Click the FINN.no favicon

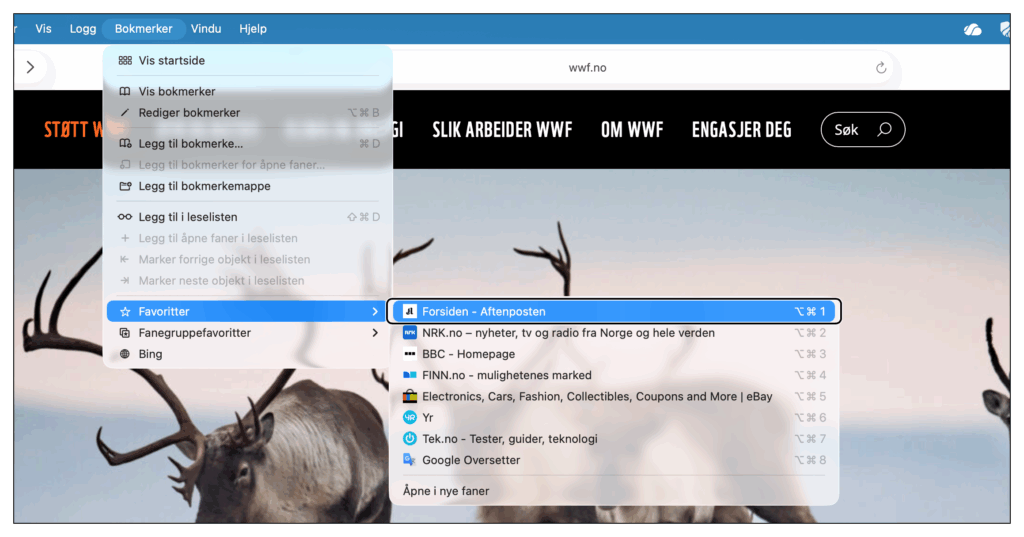tap(409, 375)
